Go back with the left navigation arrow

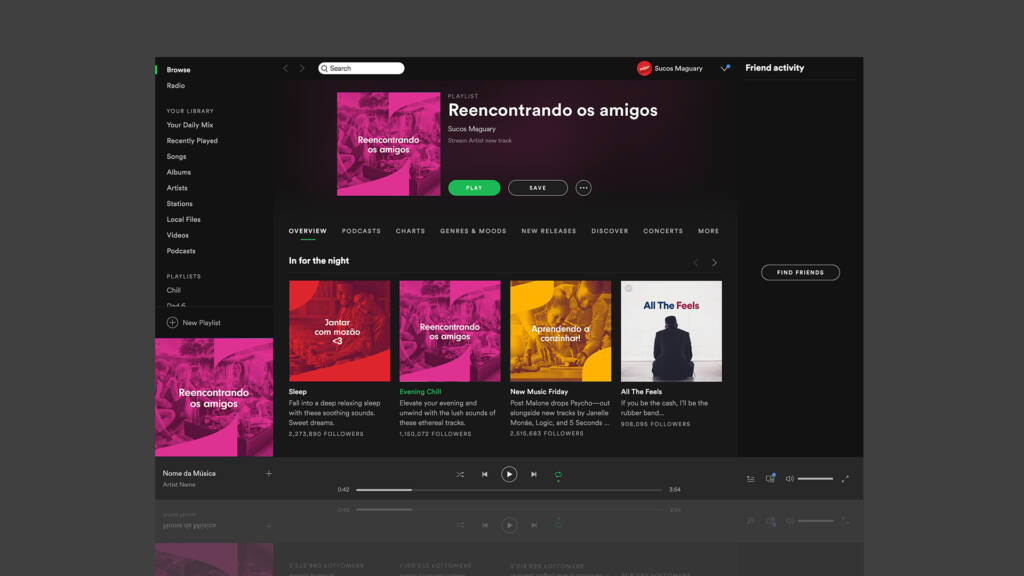(x=285, y=68)
